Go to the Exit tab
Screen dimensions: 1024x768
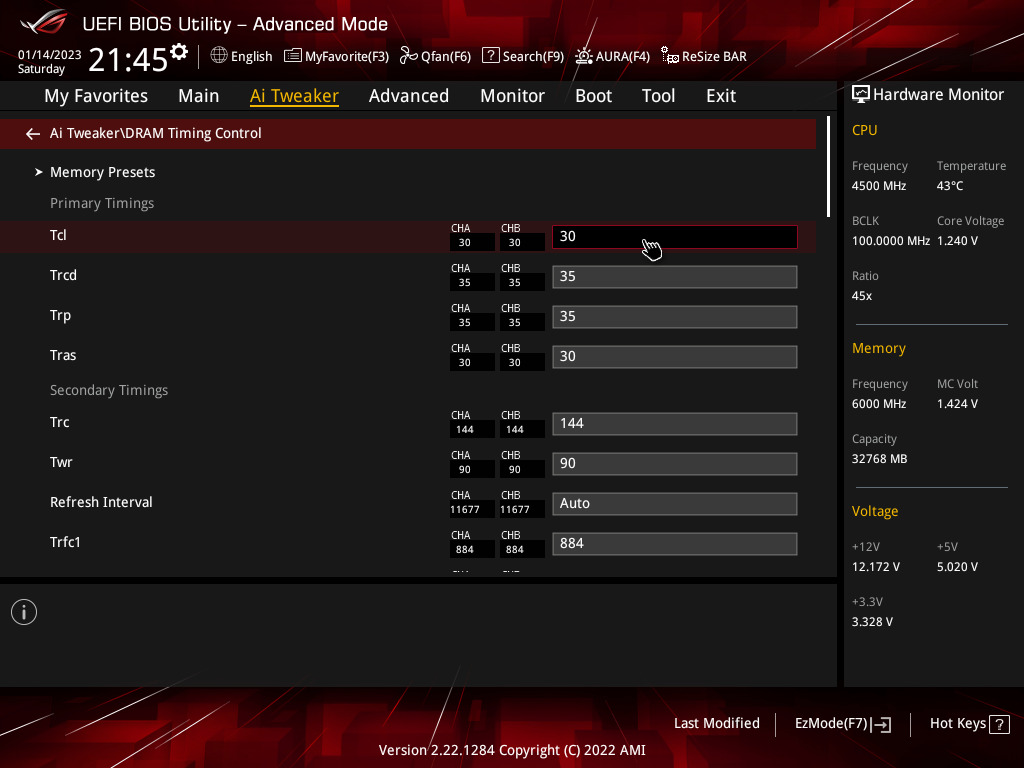721,96
